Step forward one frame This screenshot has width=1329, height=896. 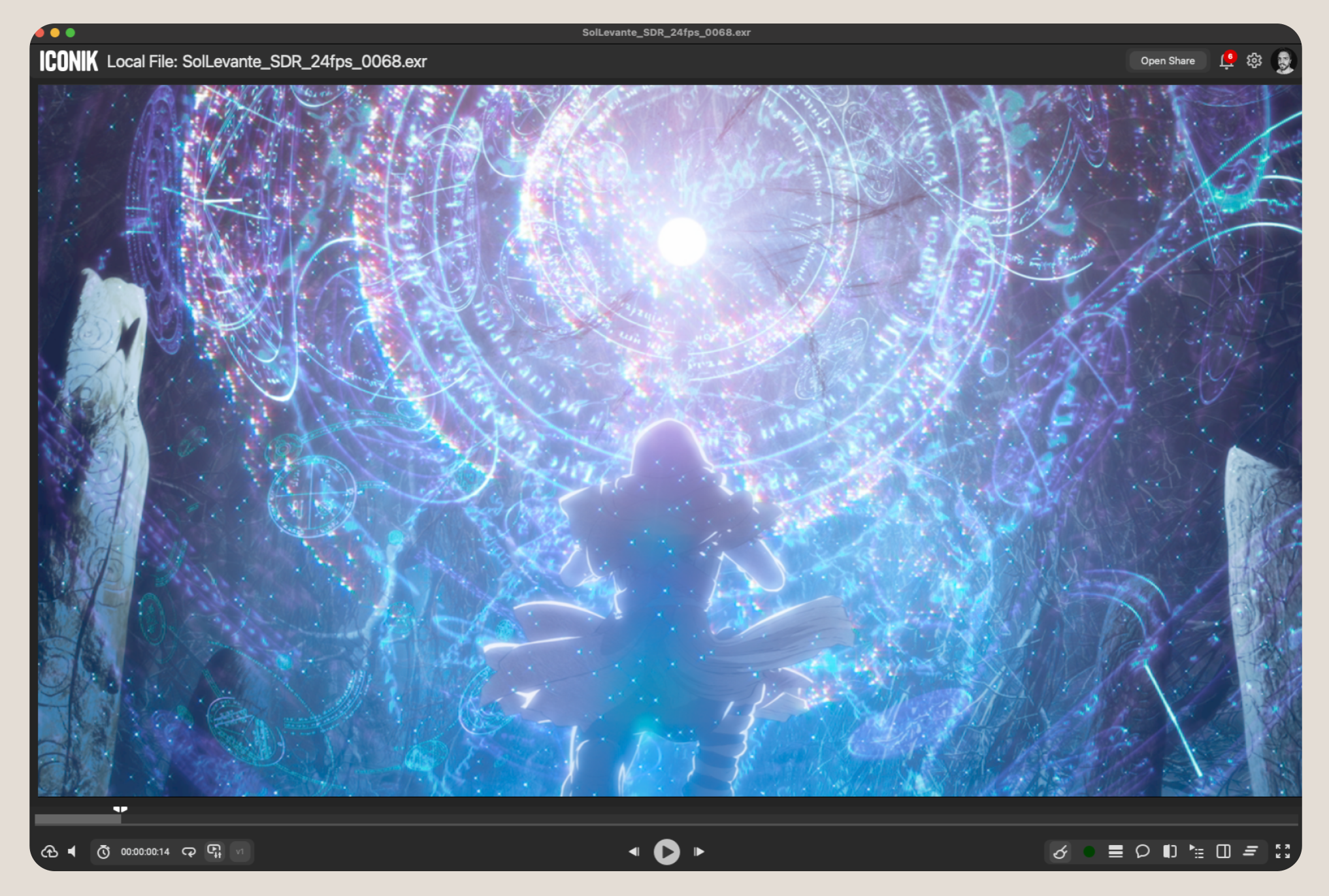[x=699, y=852]
